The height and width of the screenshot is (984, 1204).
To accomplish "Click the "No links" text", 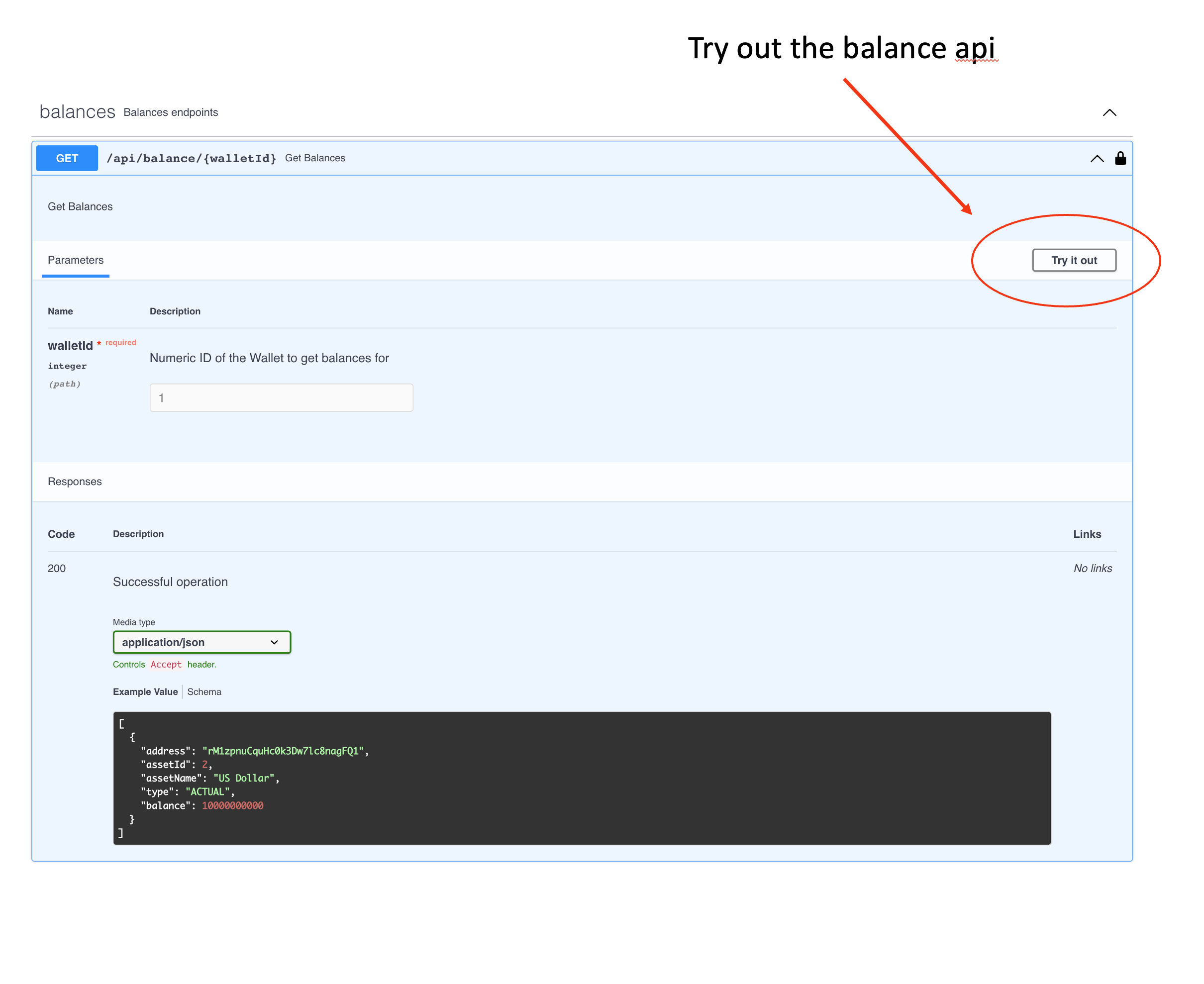I will (1093, 569).
